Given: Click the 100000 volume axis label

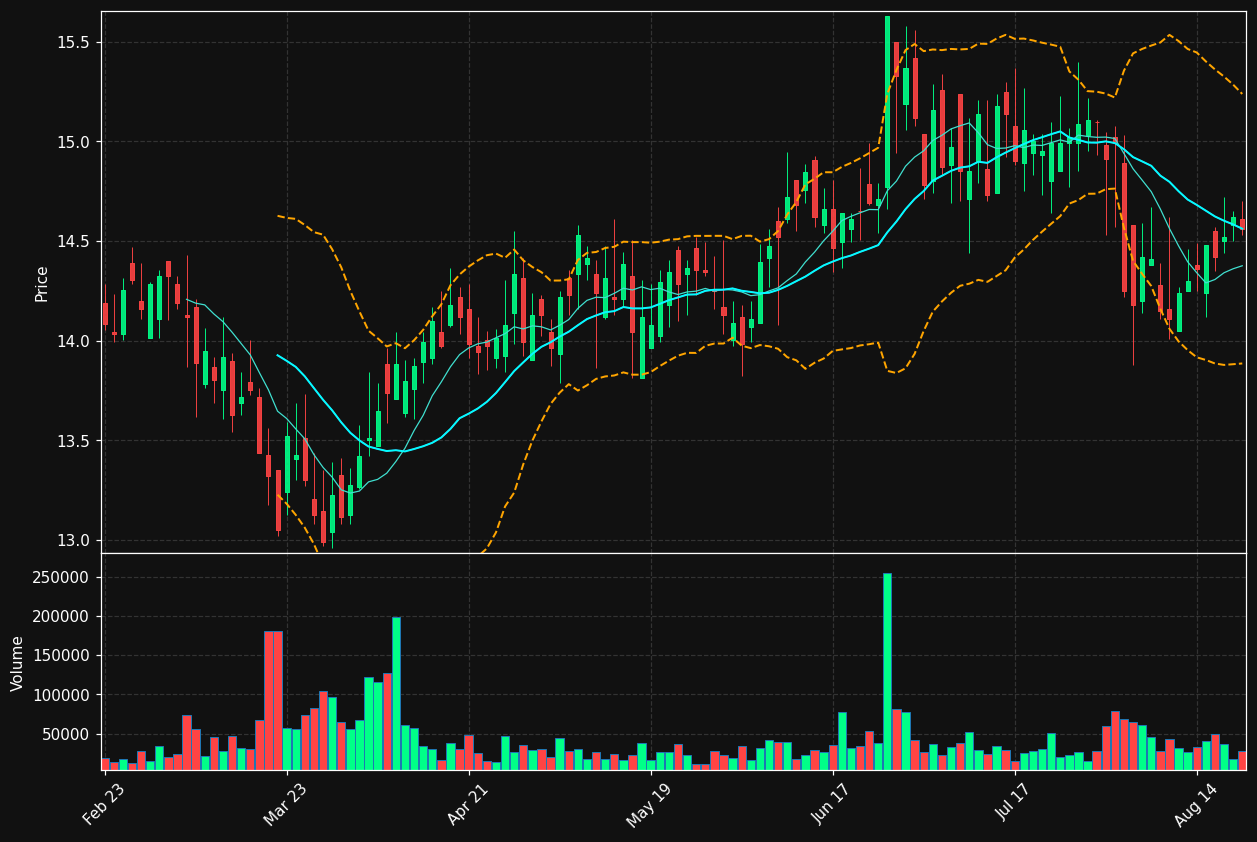Looking at the screenshot, I should click(x=62, y=695).
